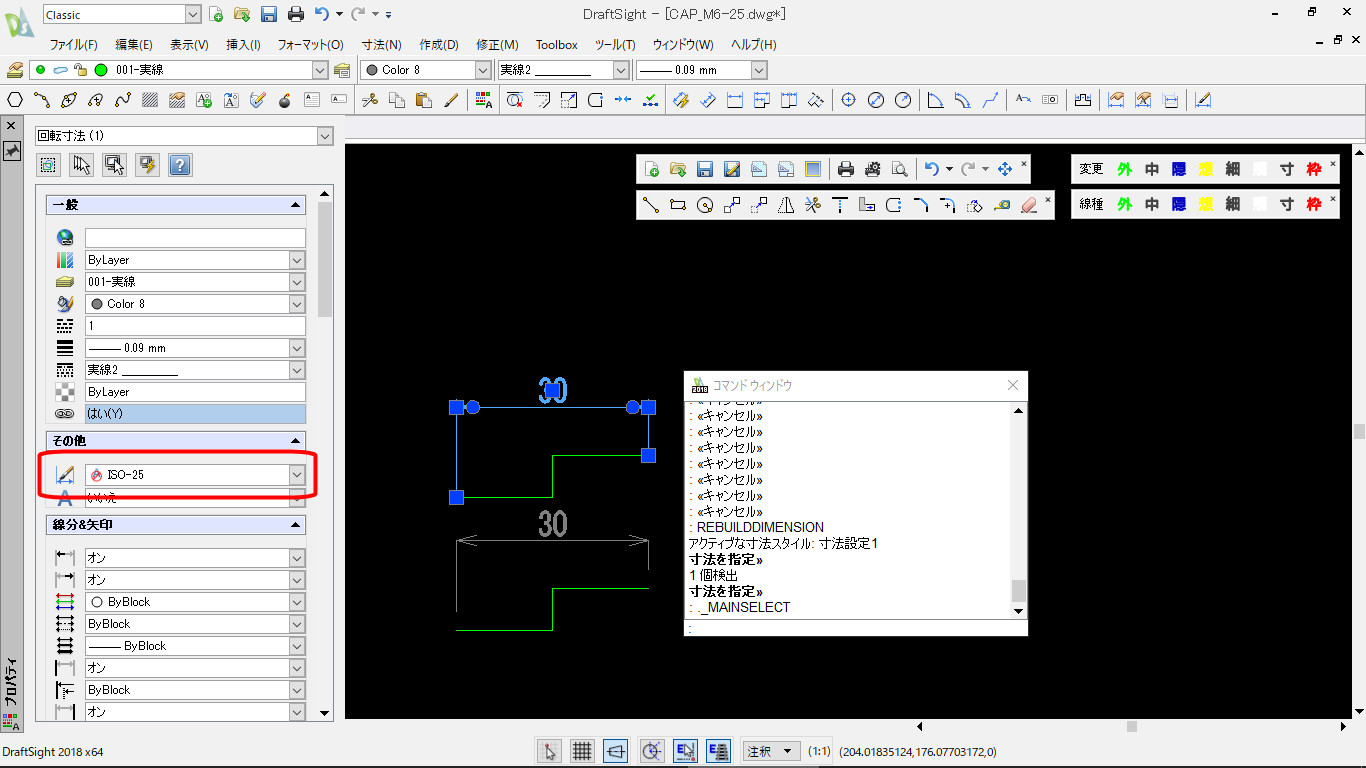
Task: Open the ヘルプ(H) menu
Action: (x=753, y=45)
